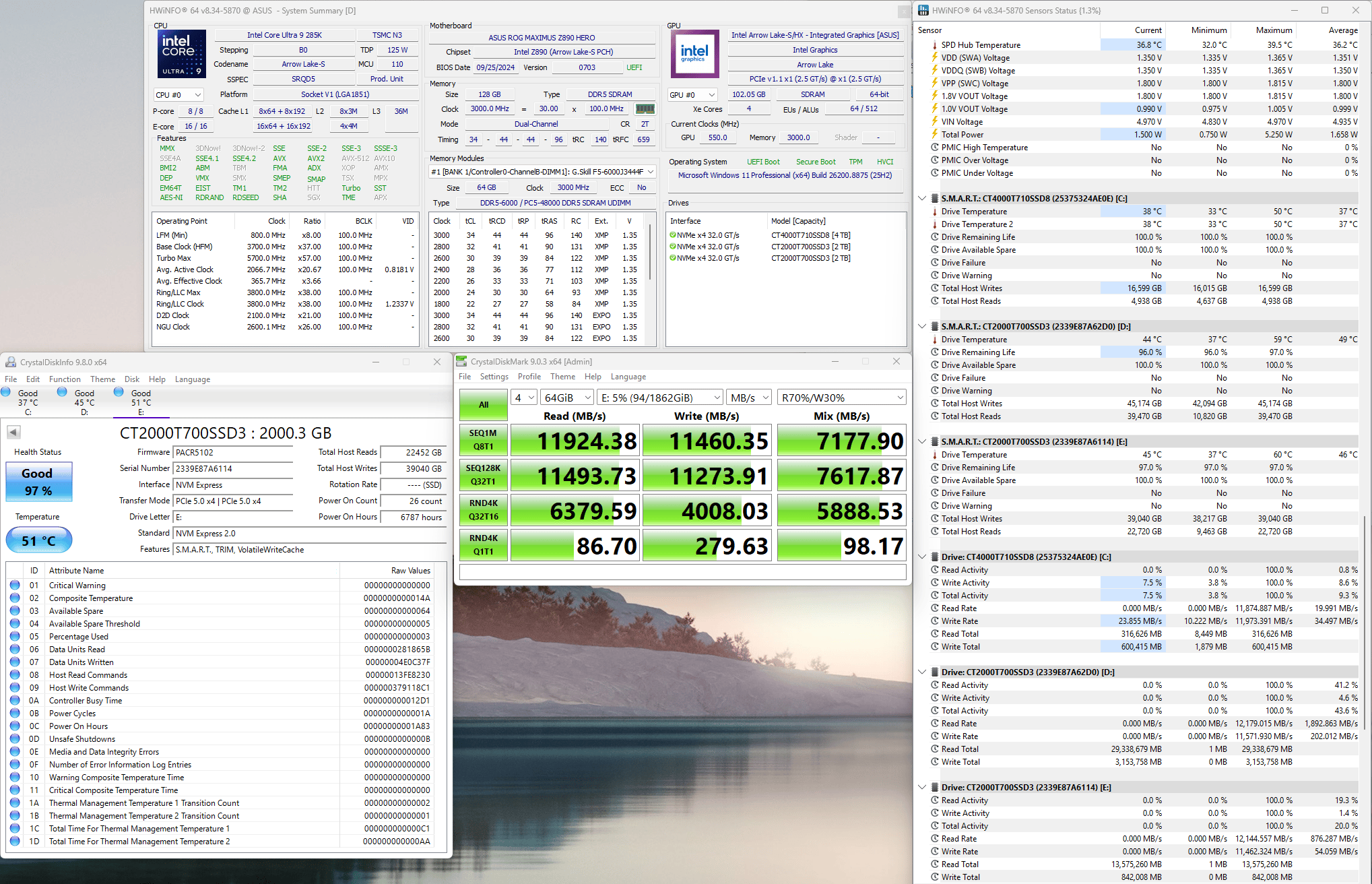Click status dot for Percentage Used attribute
The image size is (1372, 884).
point(15,637)
